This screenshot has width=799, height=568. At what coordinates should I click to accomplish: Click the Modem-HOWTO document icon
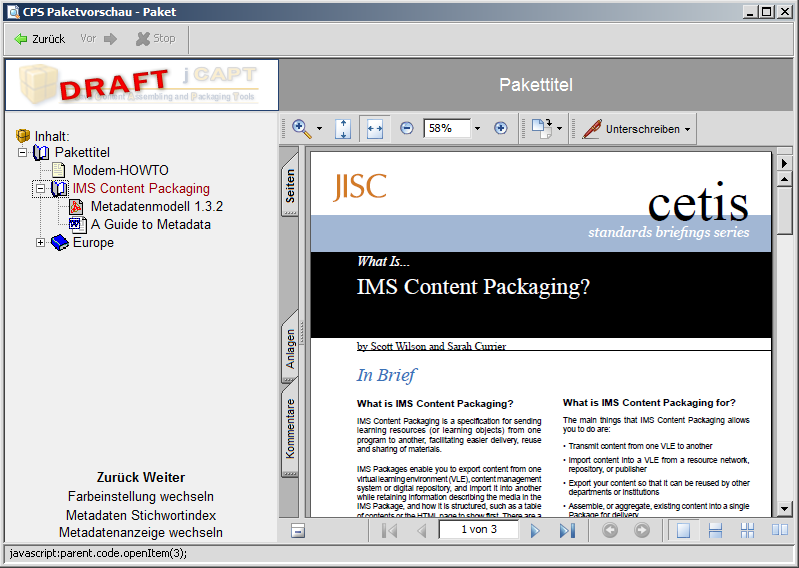click(59, 170)
